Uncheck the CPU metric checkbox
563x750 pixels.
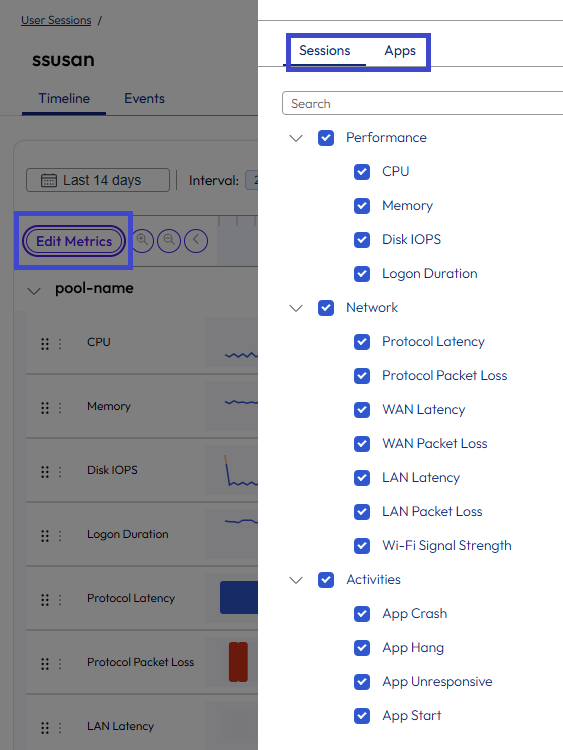pos(362,172)
